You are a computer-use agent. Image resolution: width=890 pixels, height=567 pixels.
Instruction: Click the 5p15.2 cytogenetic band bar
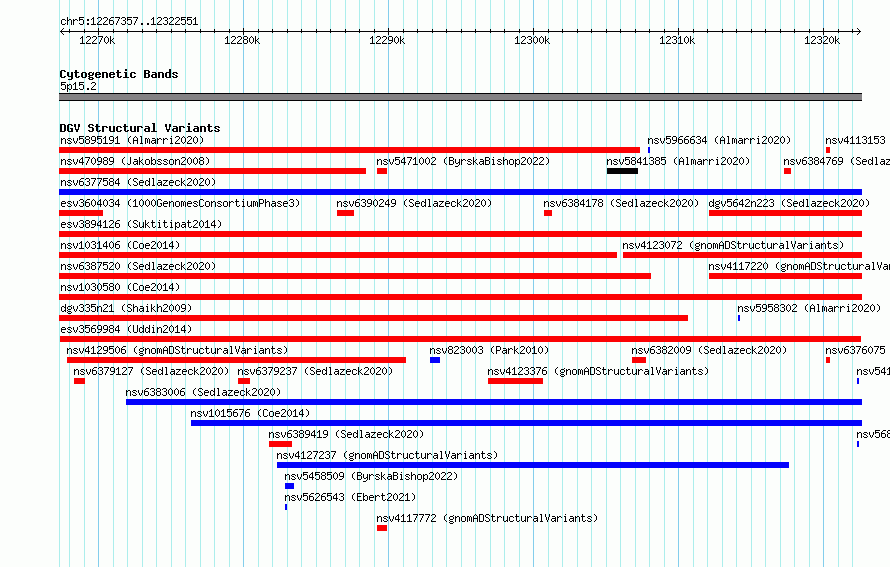(460, 97)
